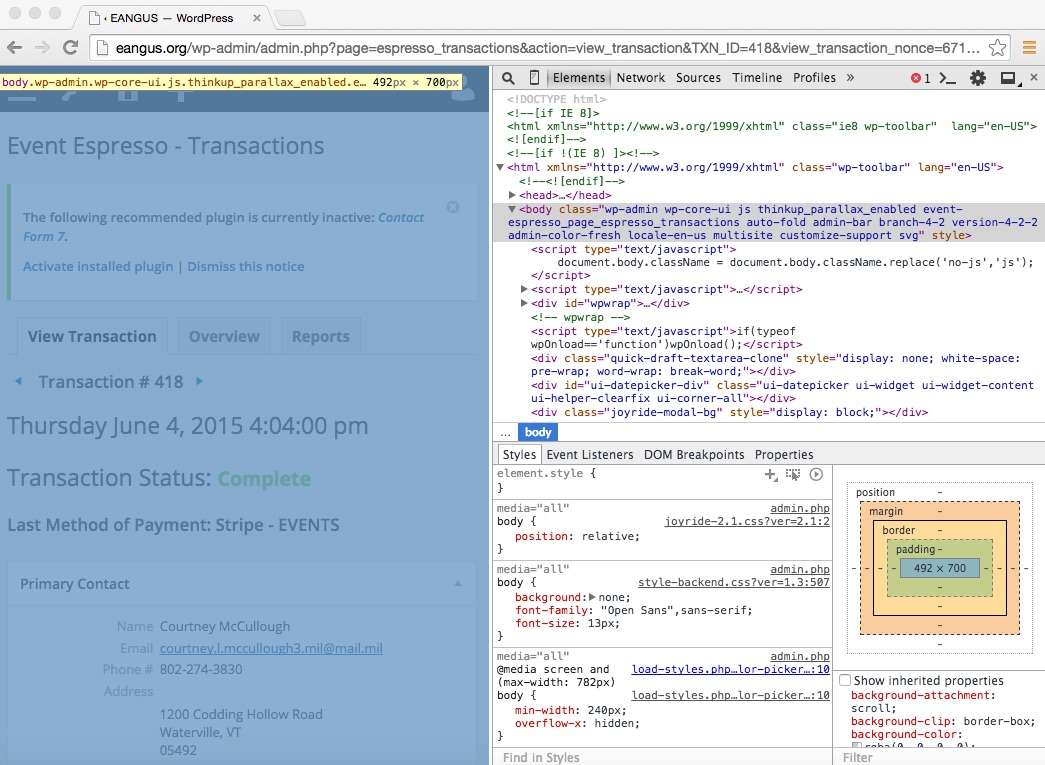Viewport: 1045px width, 765px height.
Task: Collapse the Primary Contact metabox arrow
Action: tap(458, 584)
